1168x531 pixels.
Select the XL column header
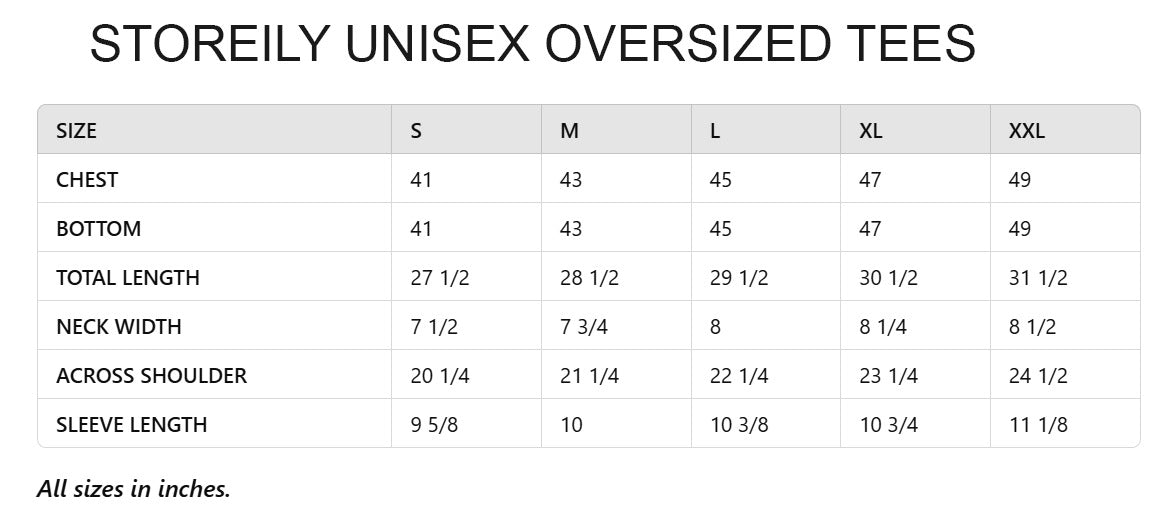(x=871, y=131)
